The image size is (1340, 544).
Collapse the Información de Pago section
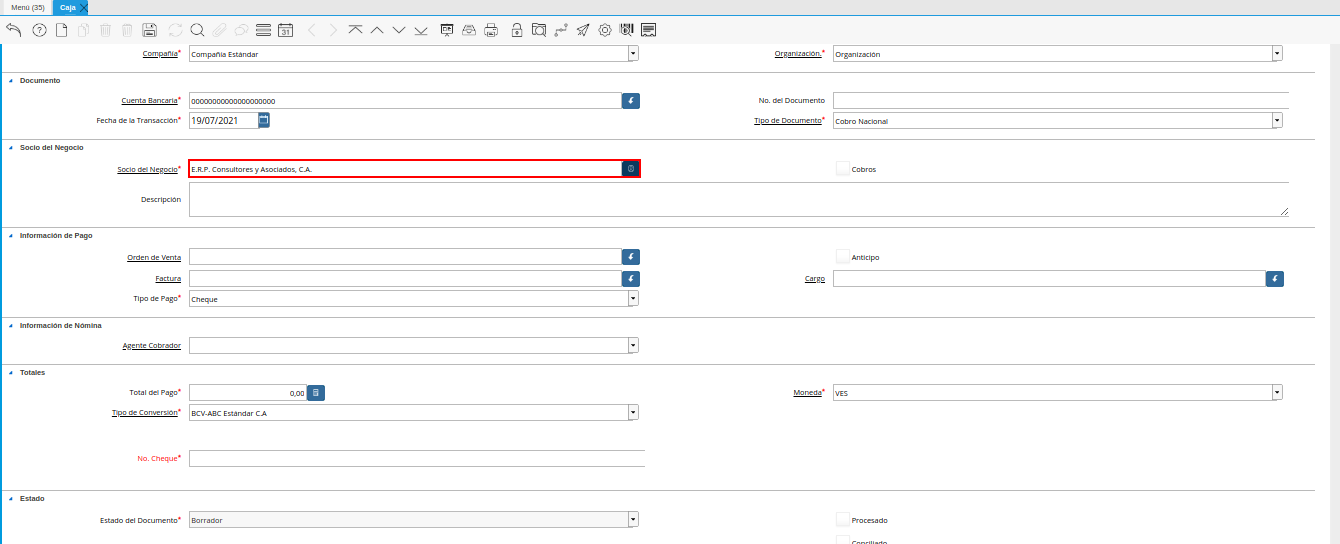pos(11,235)
